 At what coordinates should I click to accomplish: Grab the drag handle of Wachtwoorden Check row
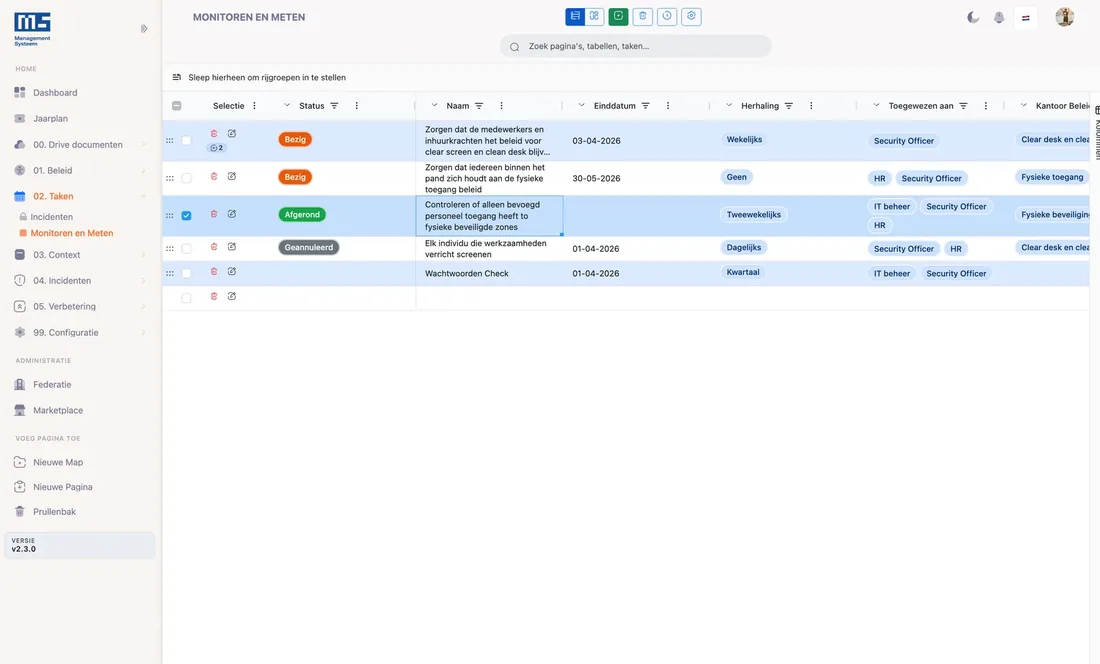pyautogui.click(x=170, y=273)
